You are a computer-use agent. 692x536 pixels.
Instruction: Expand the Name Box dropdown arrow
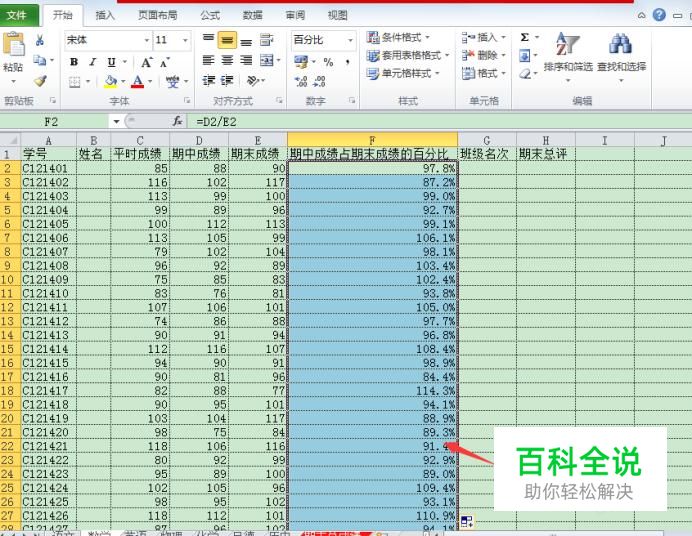click(x=116, y=121)
